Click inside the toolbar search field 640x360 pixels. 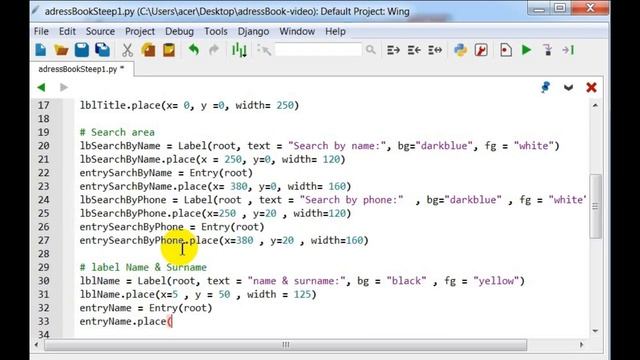point(318,50)
